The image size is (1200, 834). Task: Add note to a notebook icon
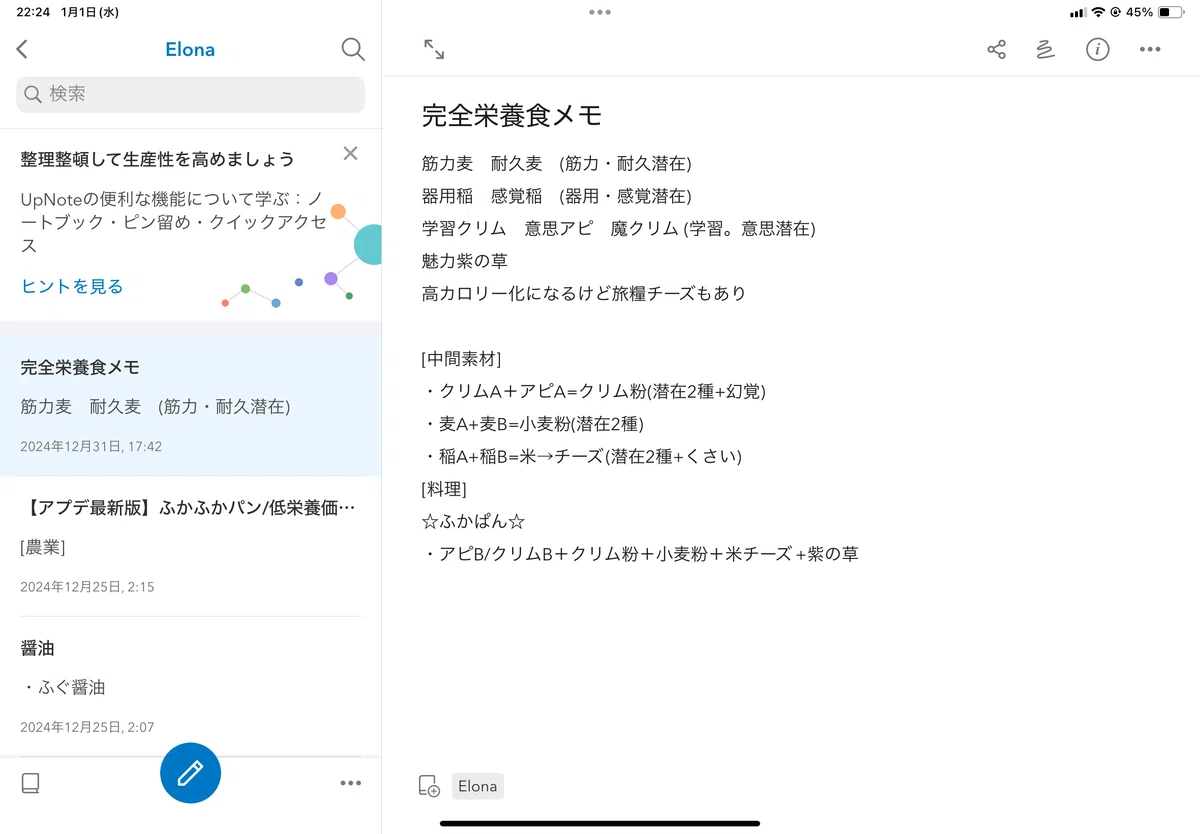pos(428,786)
